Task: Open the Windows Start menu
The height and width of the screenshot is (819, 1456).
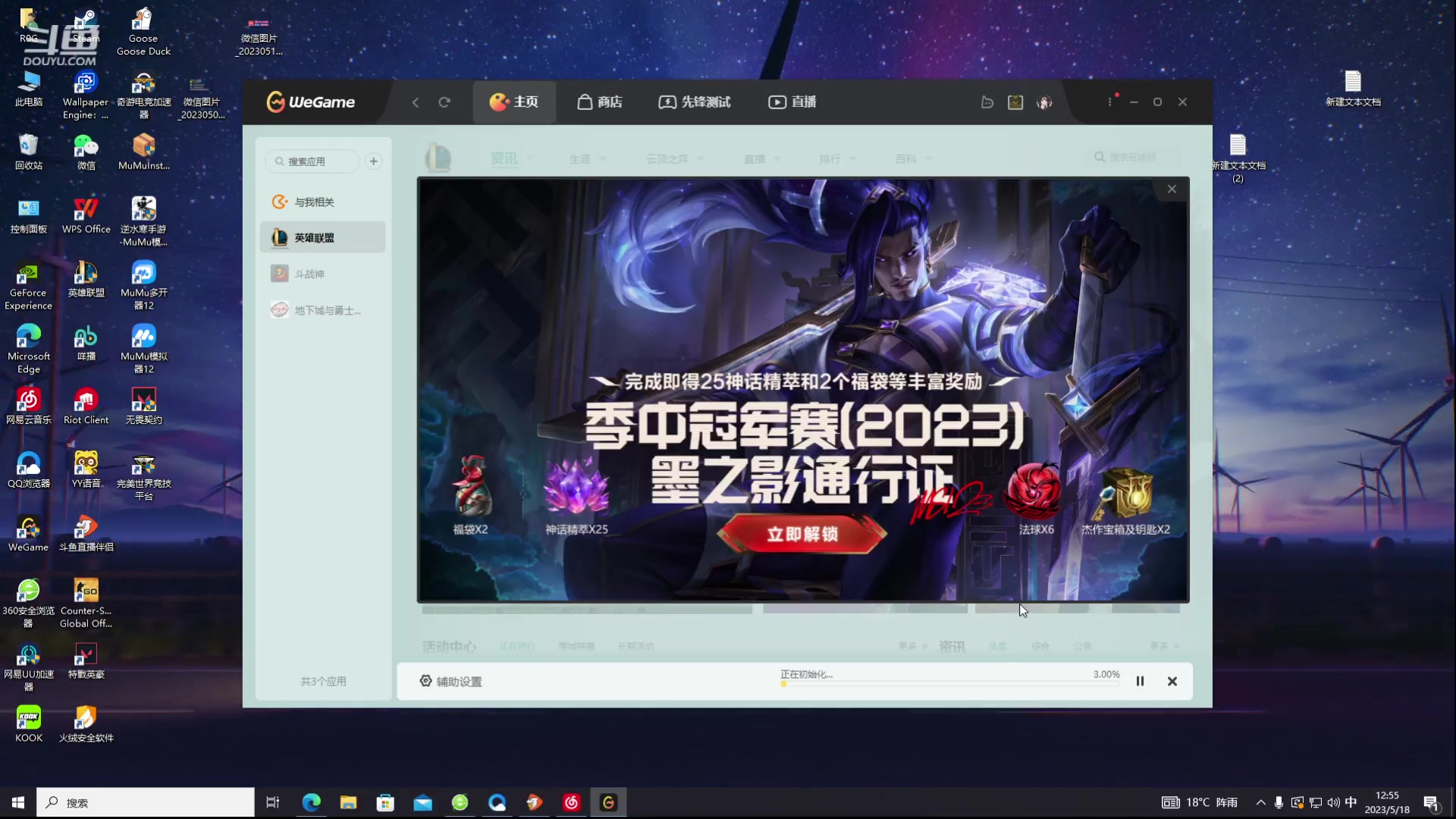Action: [x=18, y=802]
